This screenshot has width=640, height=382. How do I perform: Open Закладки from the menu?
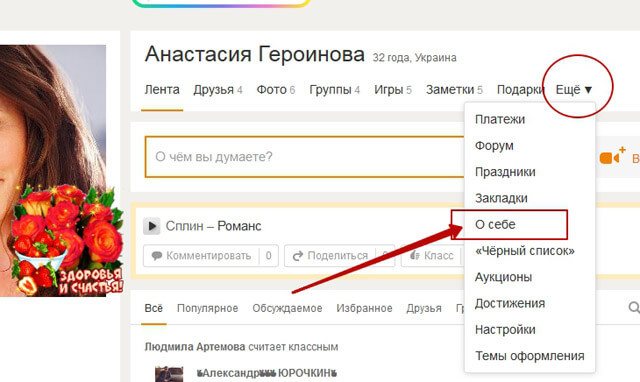point(501,198)
